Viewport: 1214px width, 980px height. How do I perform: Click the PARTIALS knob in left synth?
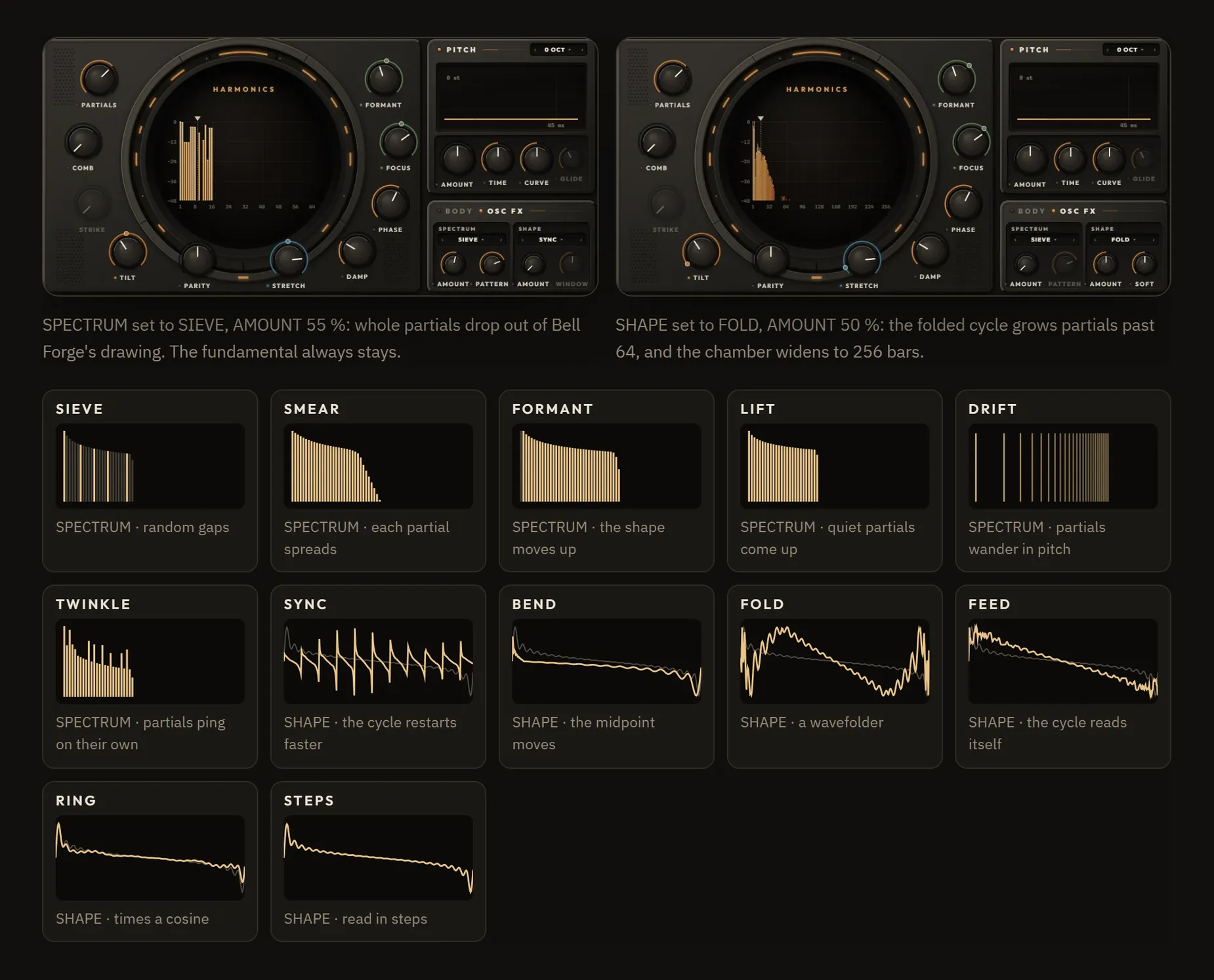tap(99, 79)
